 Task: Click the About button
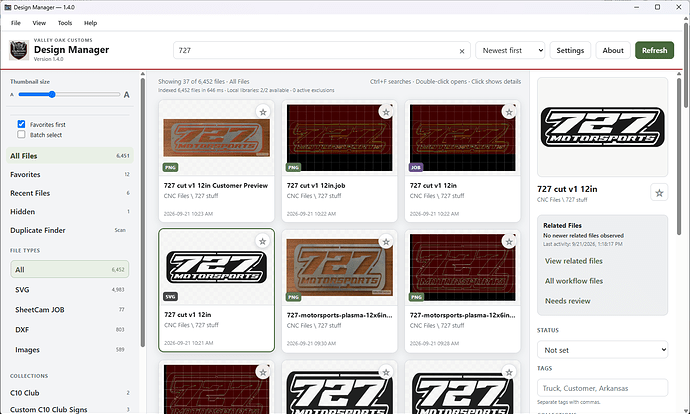click(613, 50)
